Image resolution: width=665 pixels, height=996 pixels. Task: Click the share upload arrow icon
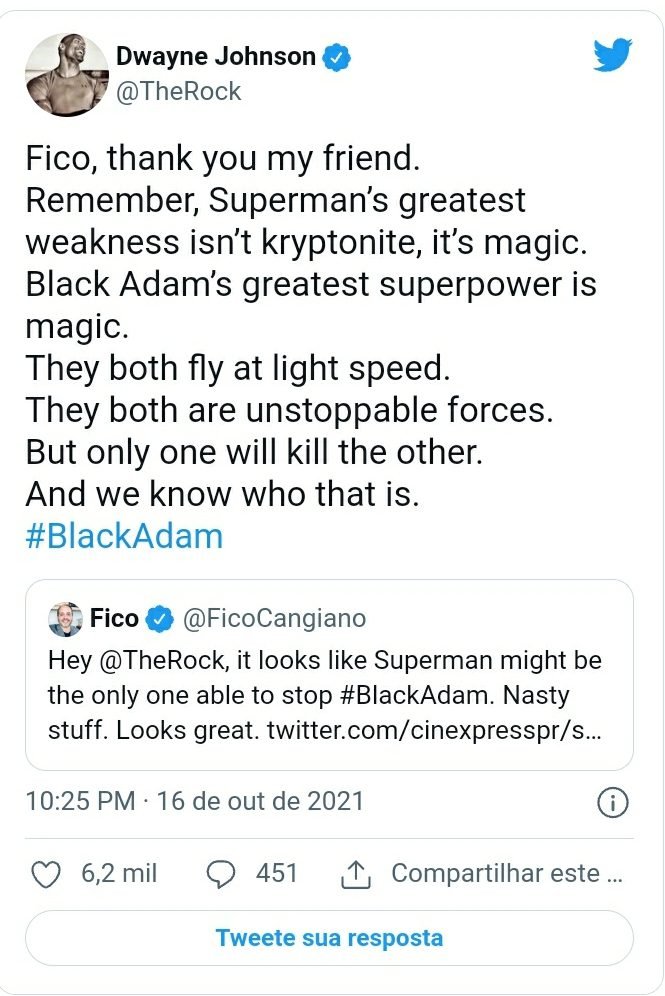click(x=355, y=874)
